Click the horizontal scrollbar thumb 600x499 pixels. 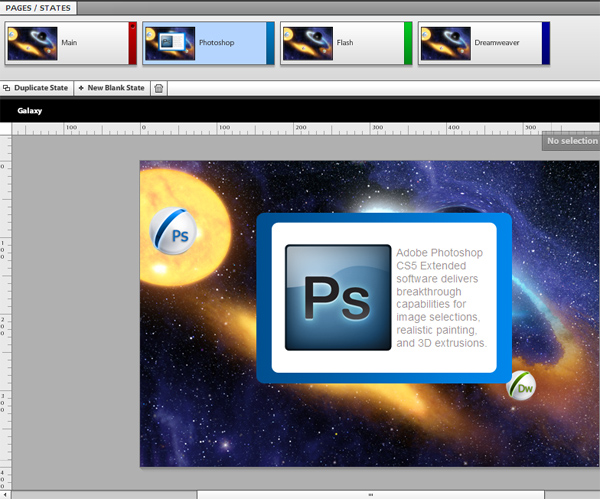pyautogui.click(x=370, y=495)
